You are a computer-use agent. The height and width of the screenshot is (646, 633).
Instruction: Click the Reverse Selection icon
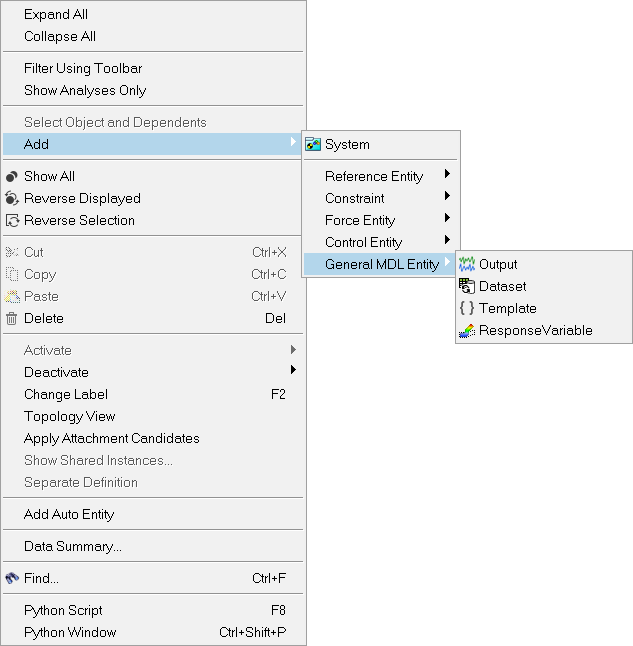pos(12,221)
